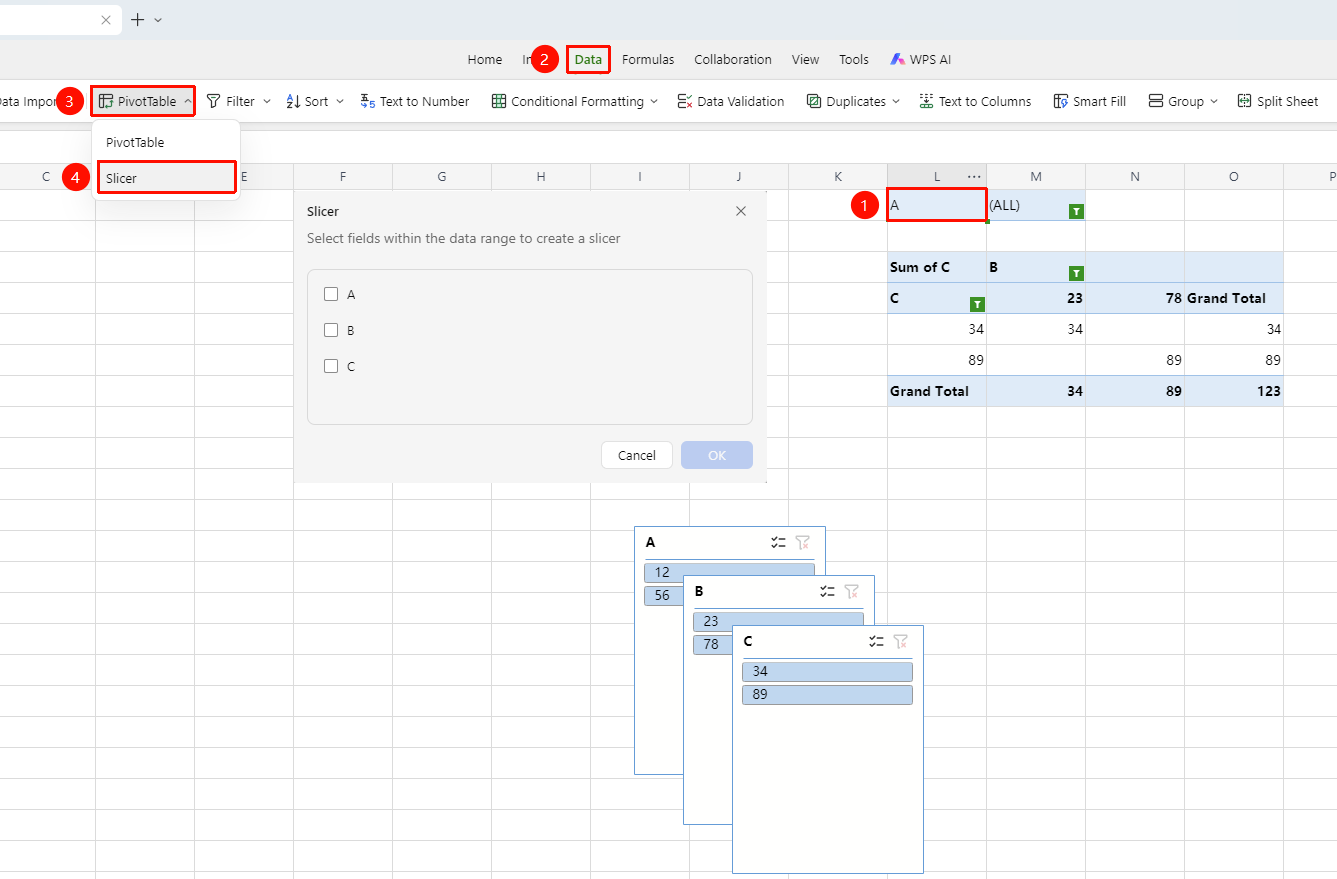
Task: Open the Collaboration tab
Action: [x=733, y=59]
